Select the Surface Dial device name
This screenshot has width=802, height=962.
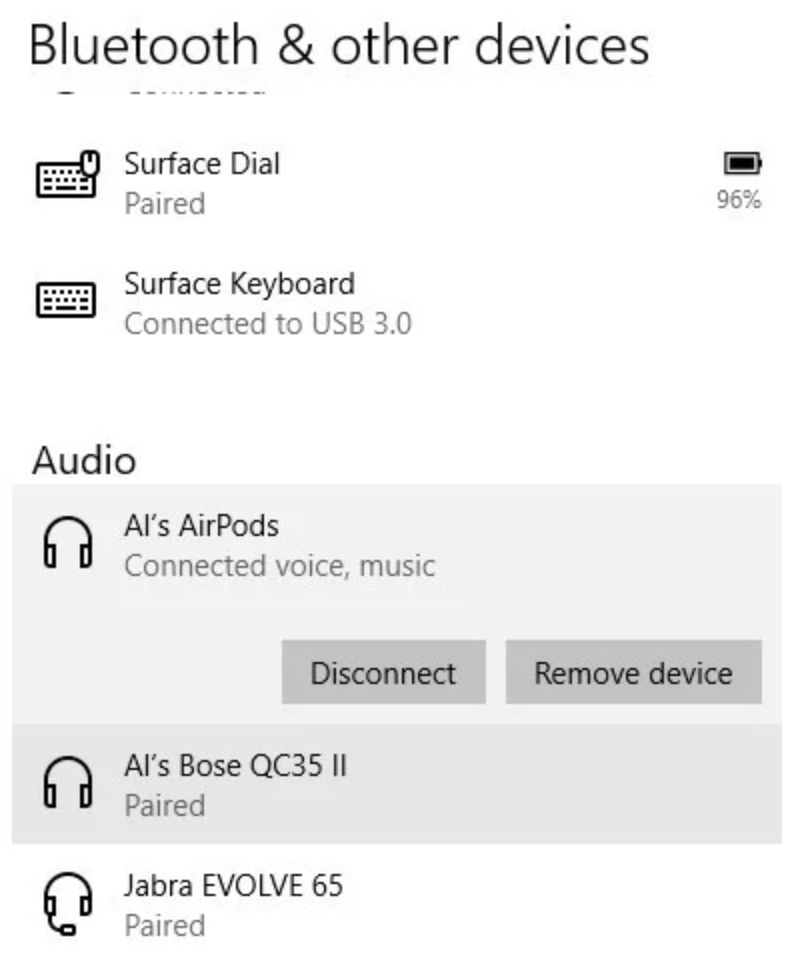(202, 163)
